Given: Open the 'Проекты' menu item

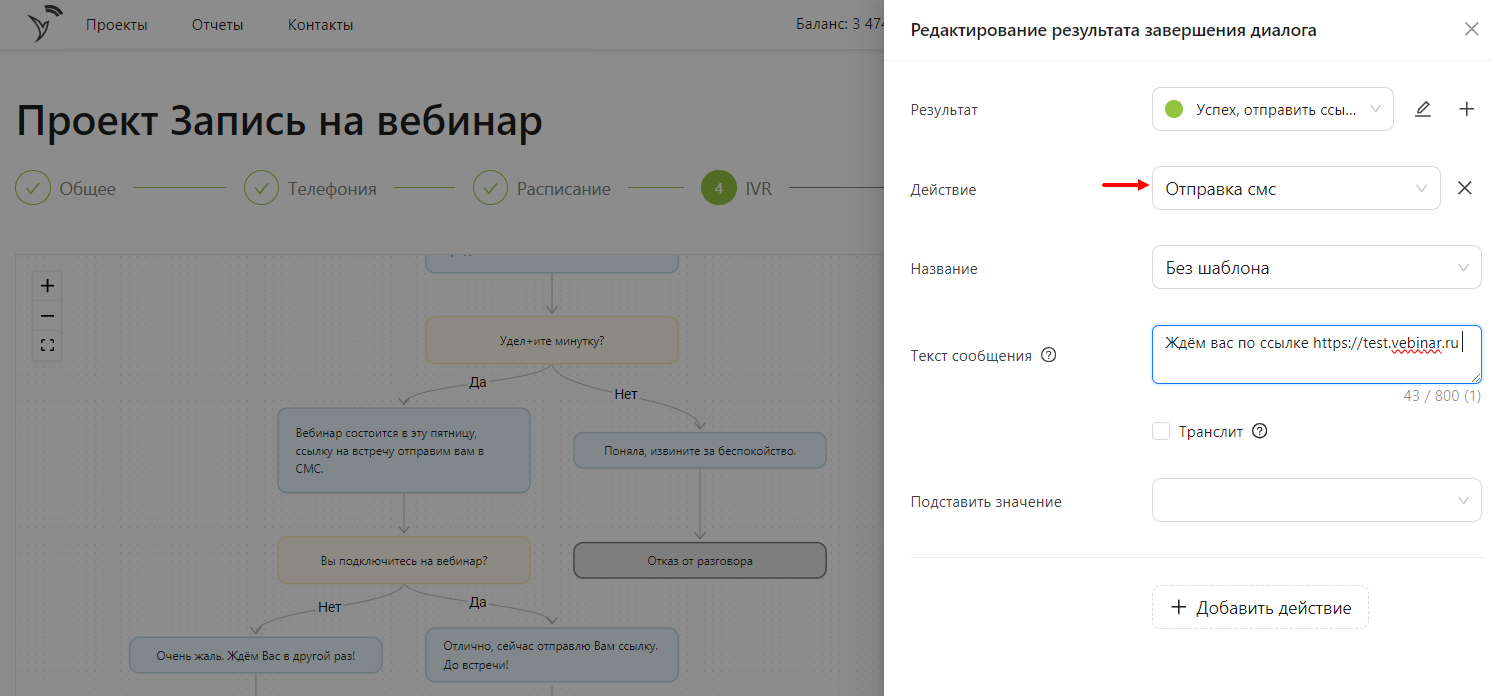Looking at the screenshot, I should click(x=116, y=25).
